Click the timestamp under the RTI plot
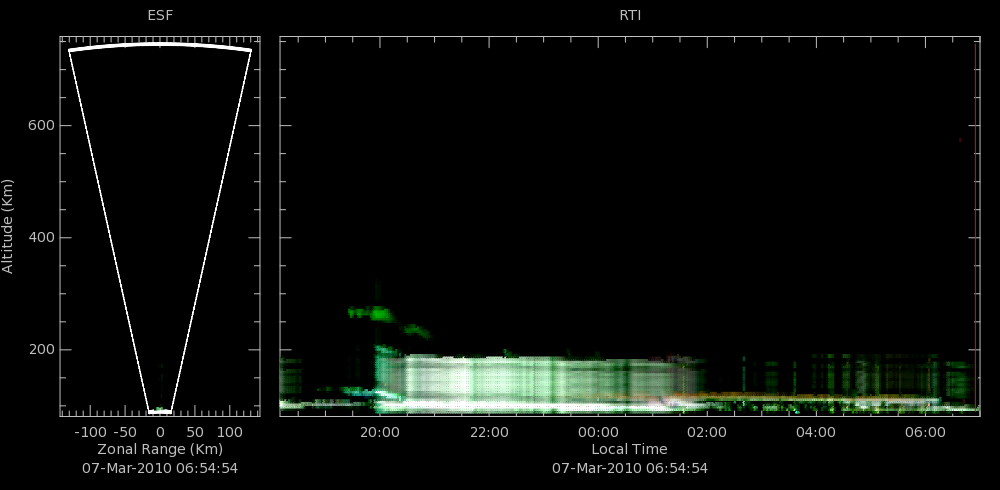 click(x=630, y=468)
